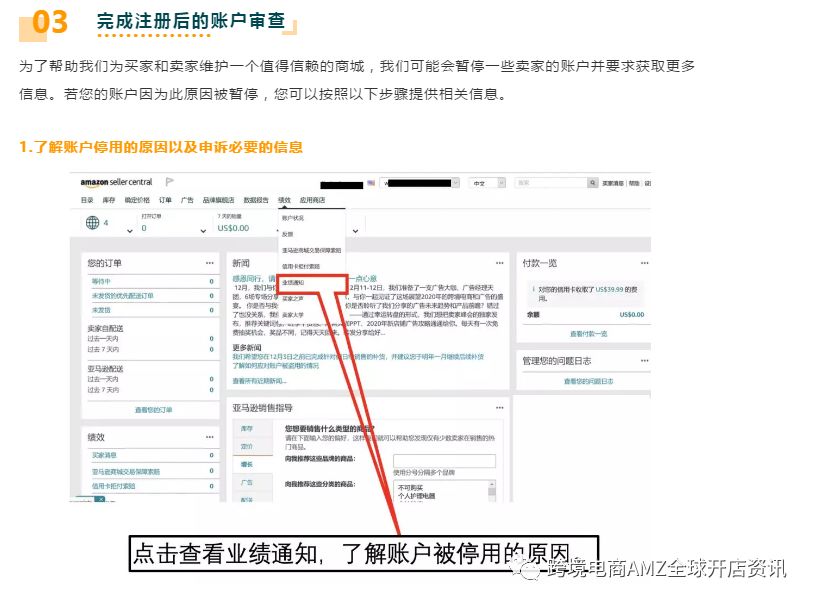813x604 pixels.
Task: Click the 等待中 orders link
Action: (101, 281)
